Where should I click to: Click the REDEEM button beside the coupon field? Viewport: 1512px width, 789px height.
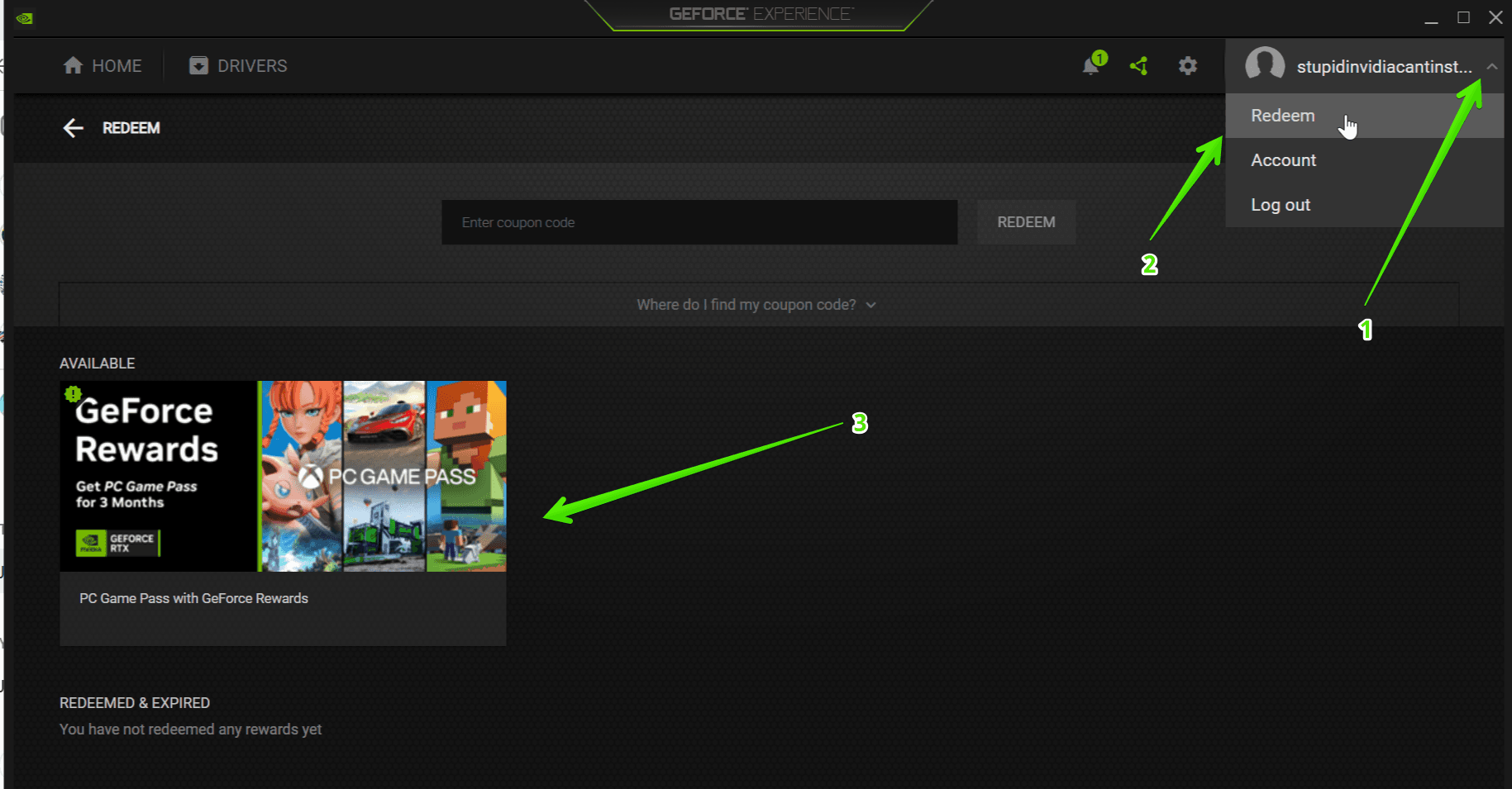[1026, 222]
